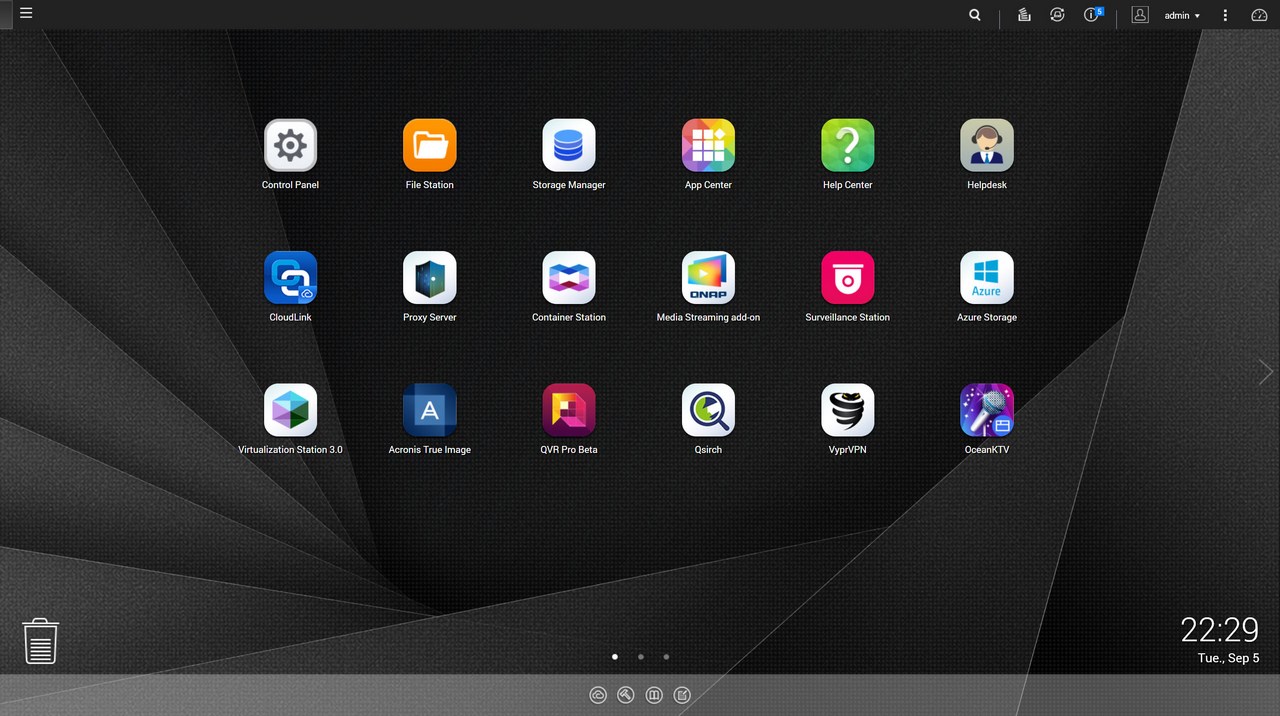Open CloudLink
The height and width of the screenshot is (716, 1280).
click(x=290, y=278)
